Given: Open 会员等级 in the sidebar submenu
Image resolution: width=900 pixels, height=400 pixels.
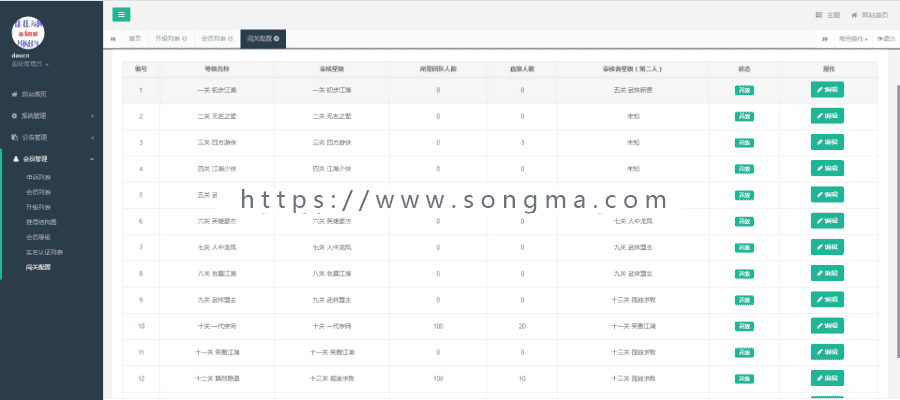Looking at the screenshot, I should (x=38, y=237).
